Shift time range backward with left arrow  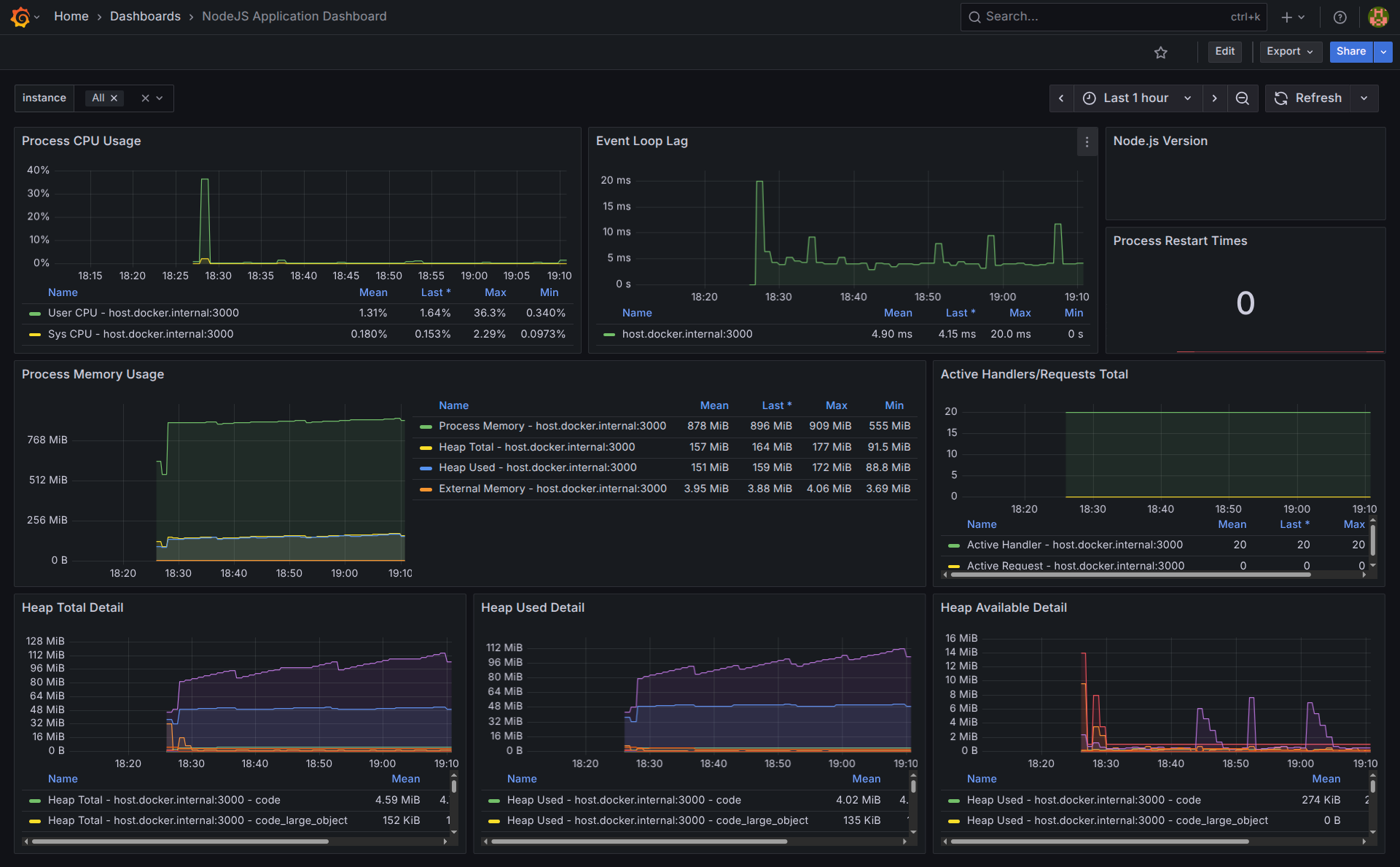tap(1061, 98)
